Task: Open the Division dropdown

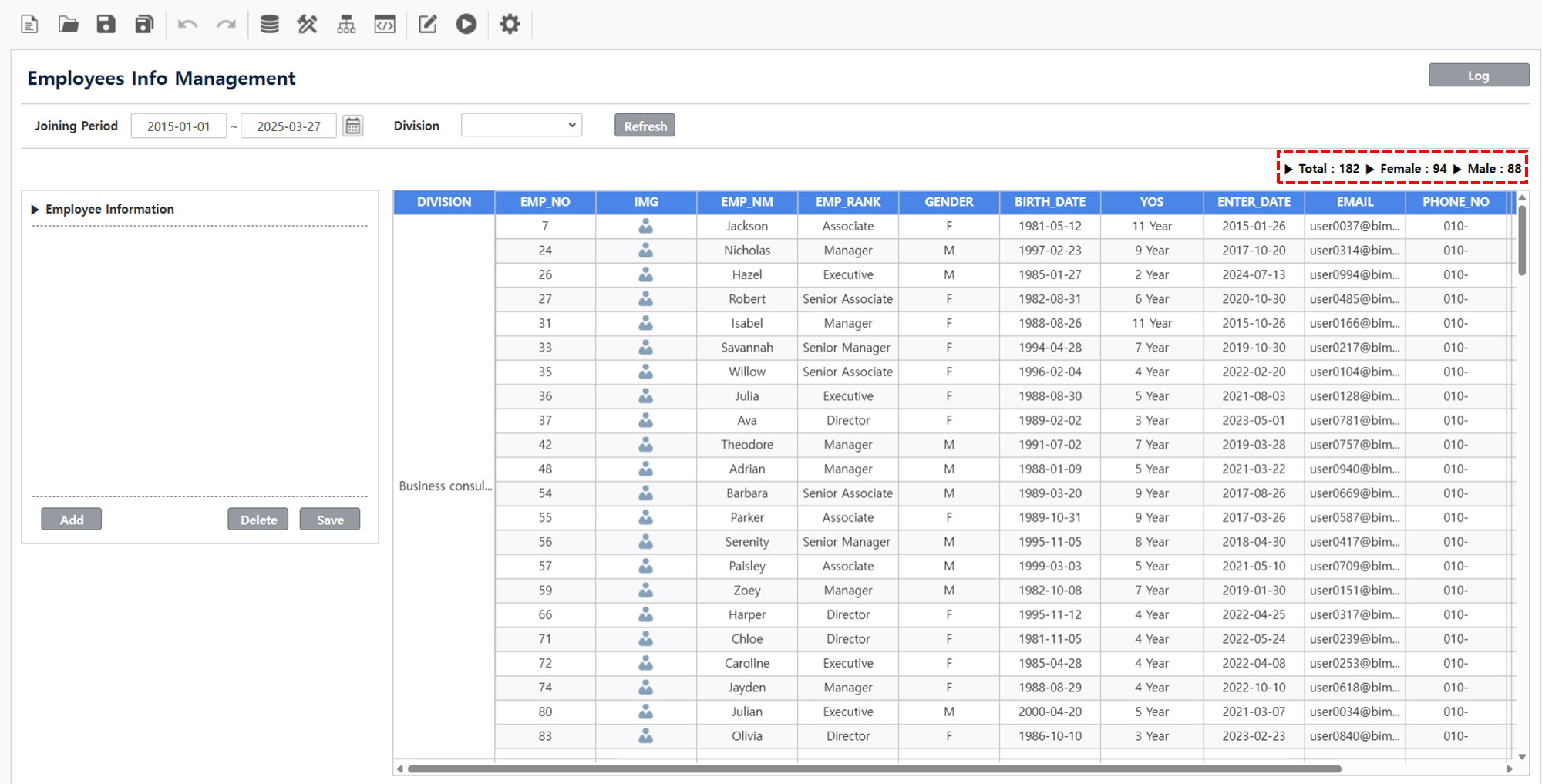Action: point(521,125)
